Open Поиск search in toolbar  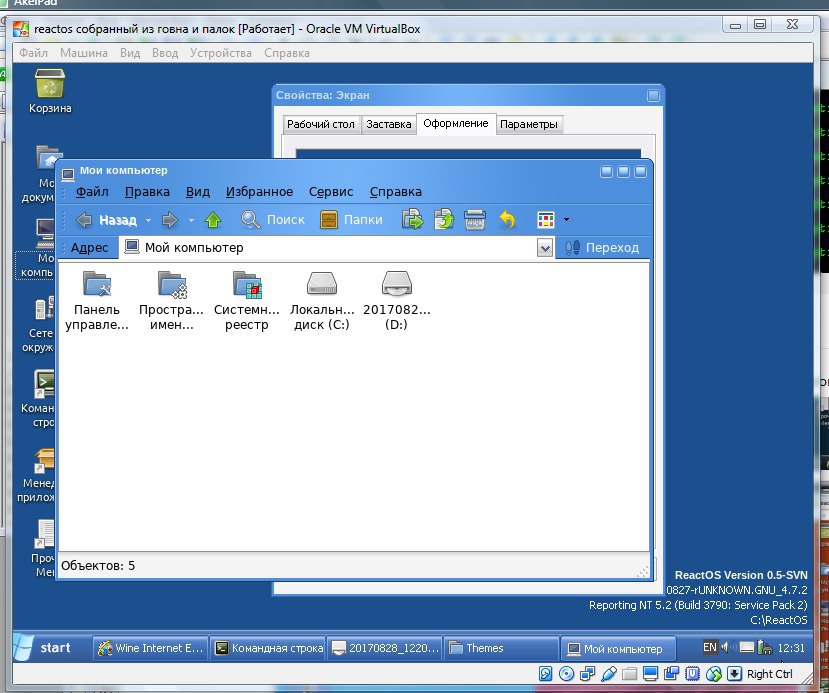point(273,220)
